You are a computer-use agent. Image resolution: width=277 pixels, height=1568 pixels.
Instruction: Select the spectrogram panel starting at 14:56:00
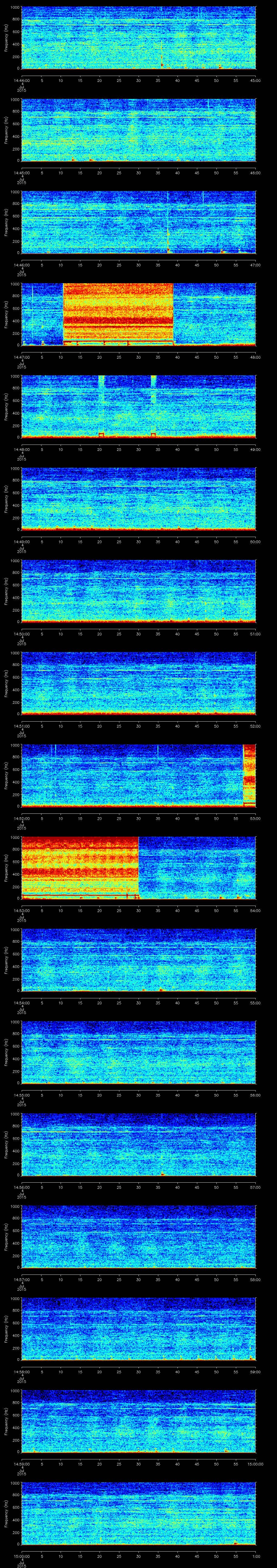[138, 1144]
